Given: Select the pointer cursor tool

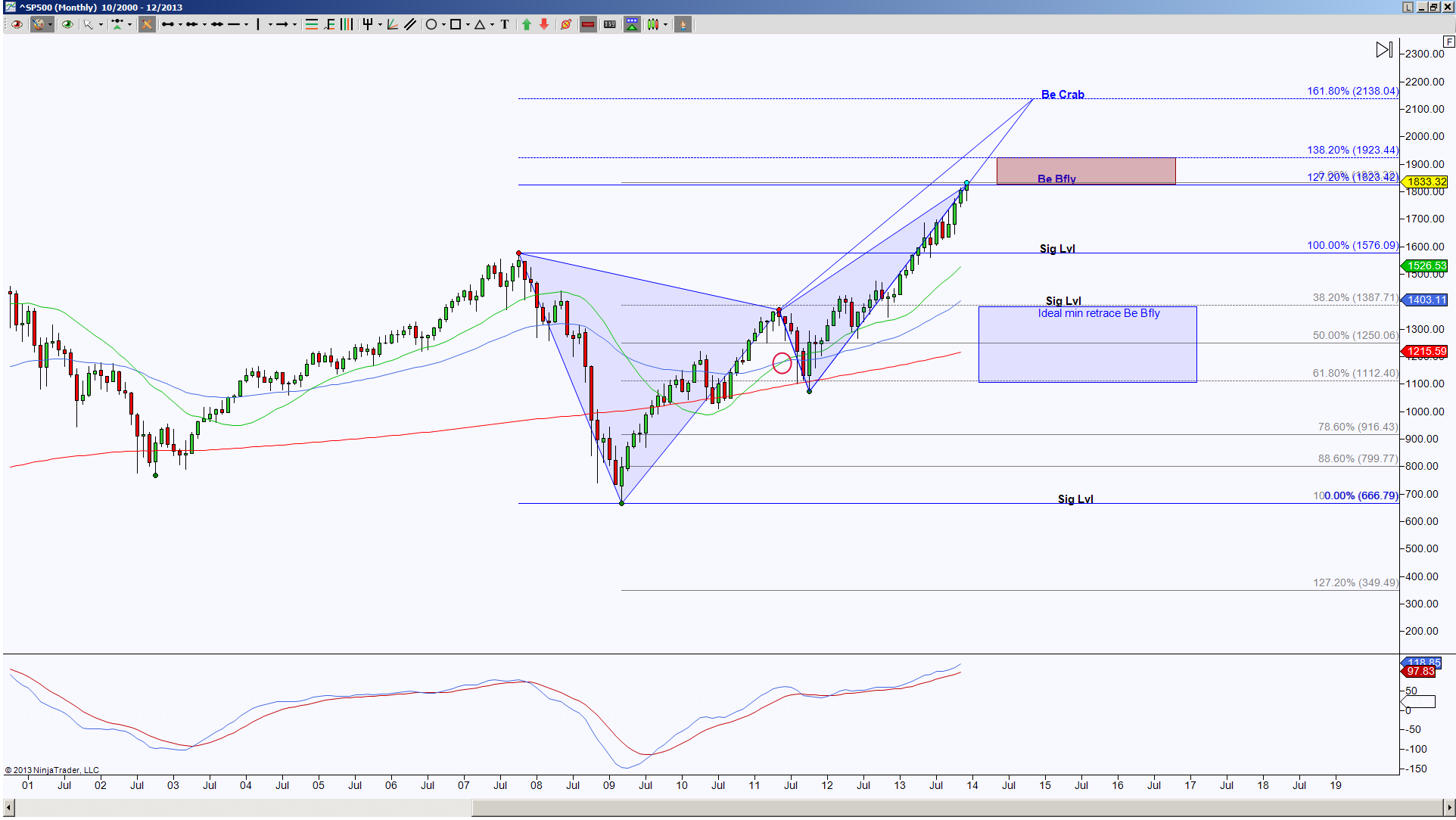Looking at the screenshot, I should pos(89,24).
